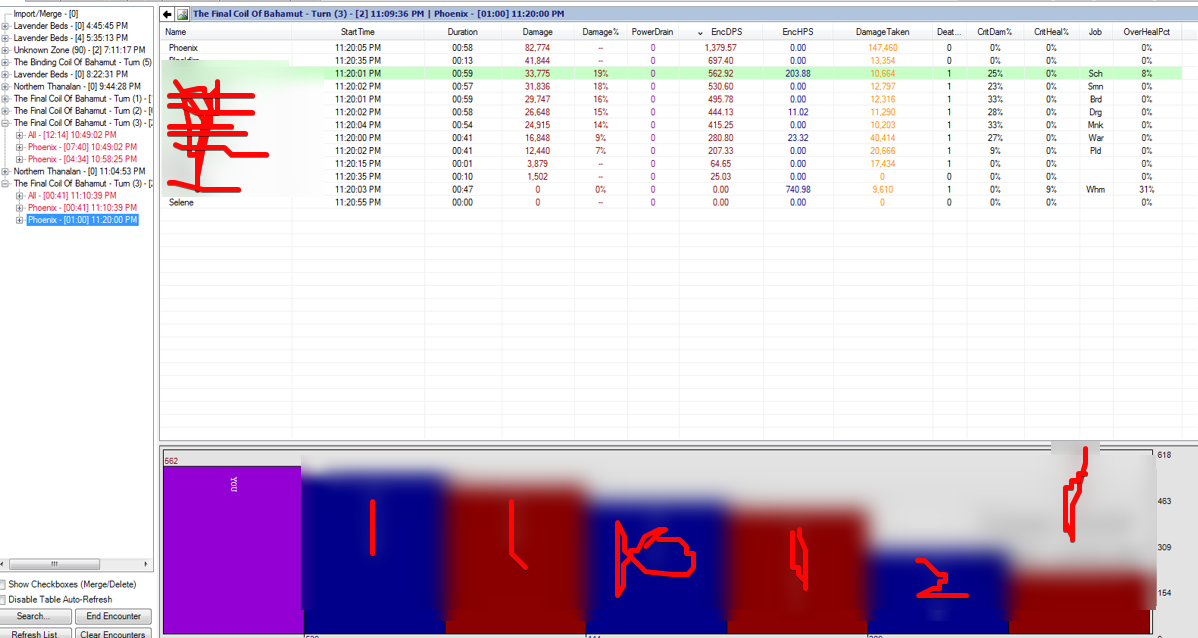
Task: Sort by the Job column header
Action: (1095, 32)
